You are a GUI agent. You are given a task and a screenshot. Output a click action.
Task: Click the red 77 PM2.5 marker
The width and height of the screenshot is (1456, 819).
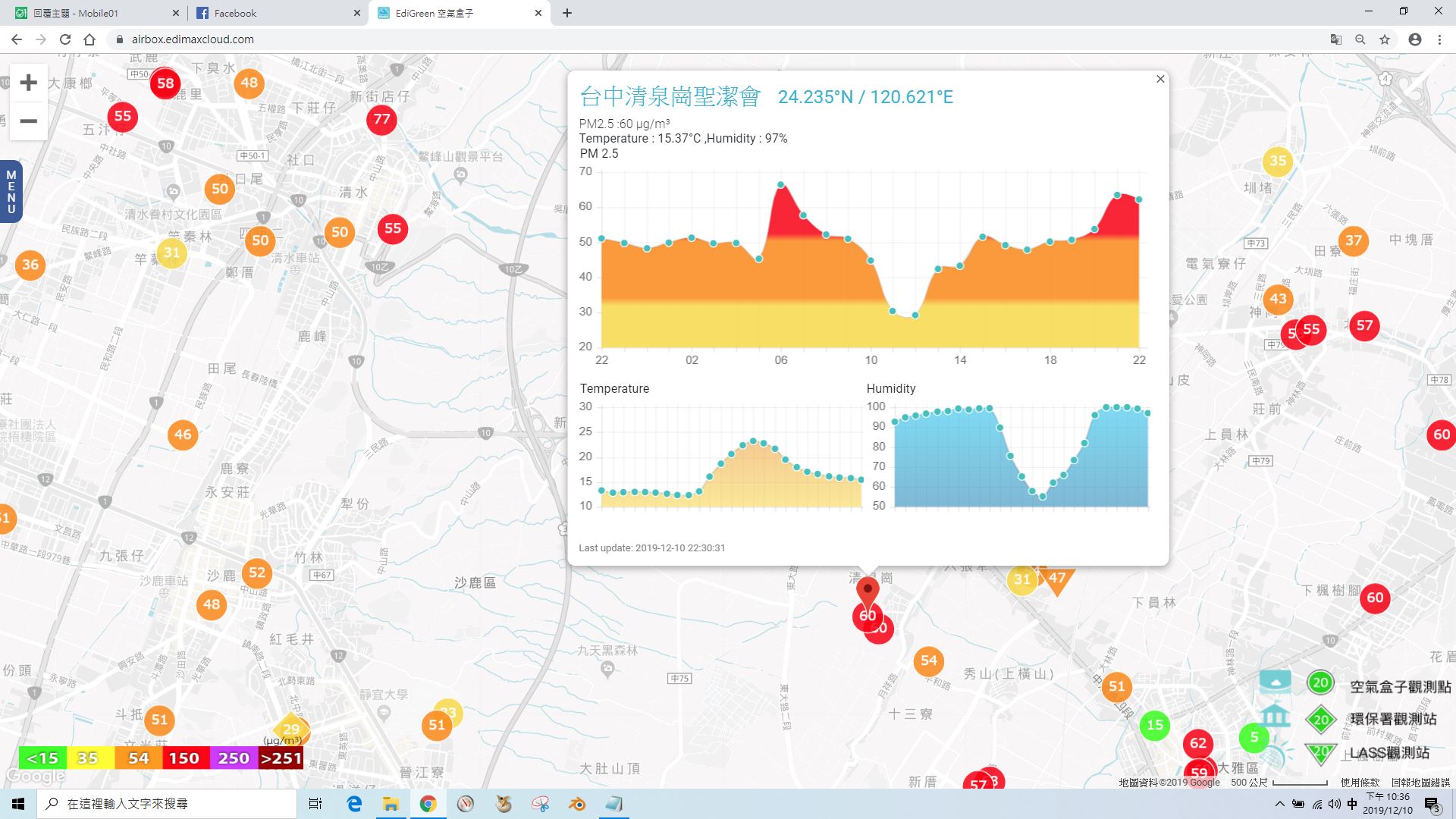[x=381, y=119]
